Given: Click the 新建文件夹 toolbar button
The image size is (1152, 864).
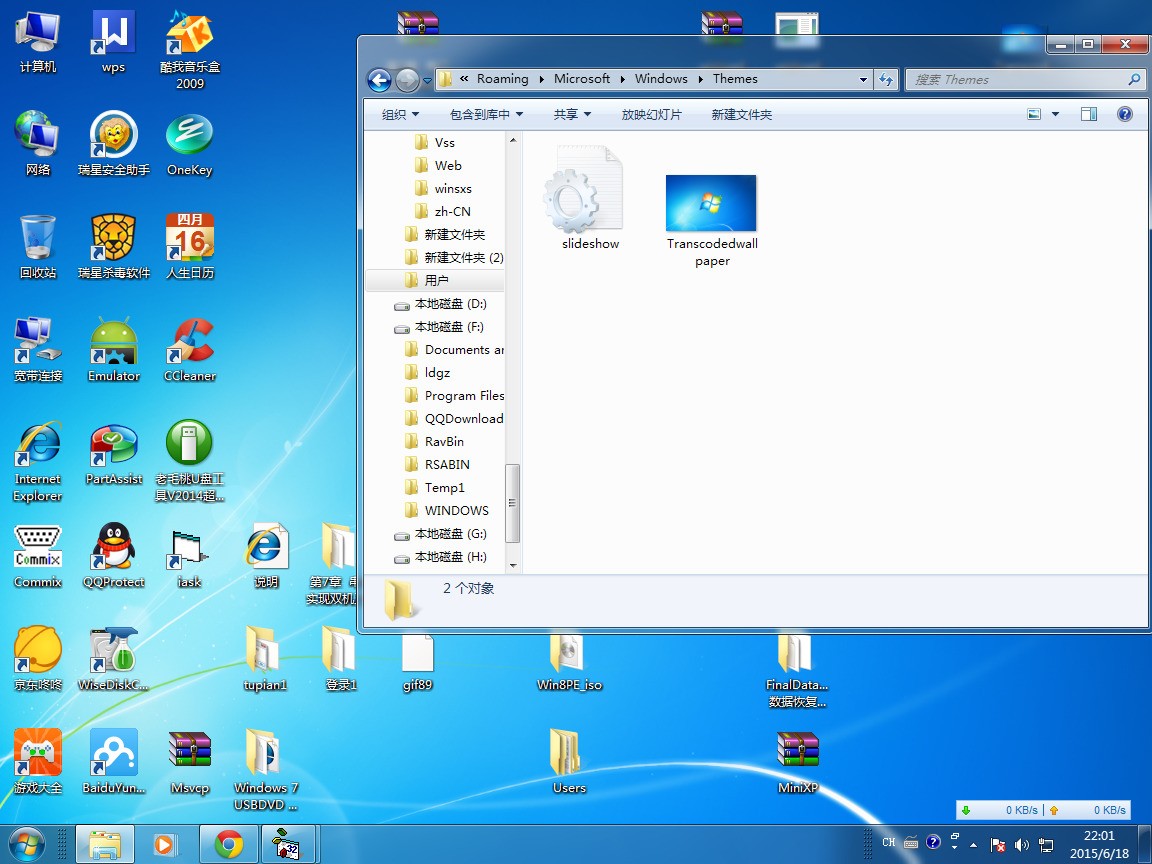Looking at the screenshot, I should 741,115.
